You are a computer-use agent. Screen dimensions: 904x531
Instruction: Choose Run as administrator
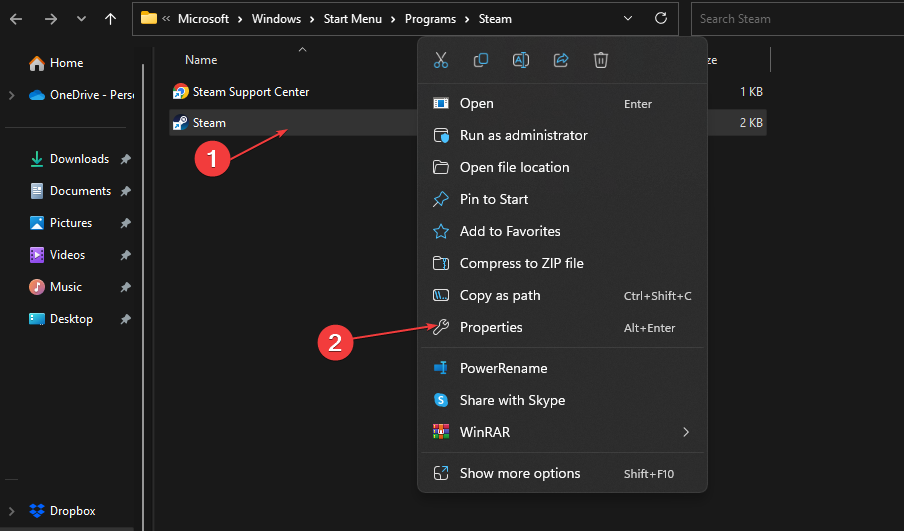click(562, 135)
